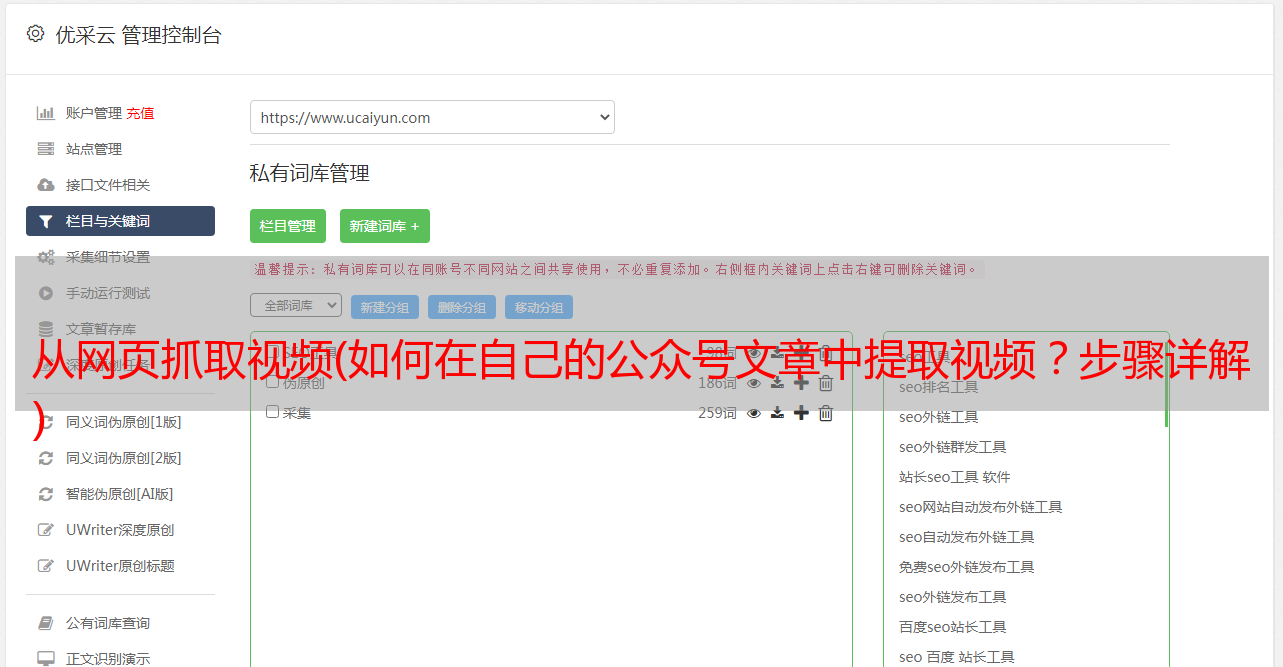Click plus icon in 伪原创 row
The height and width of the screenshot is (667, 1283).
(801, 383)
